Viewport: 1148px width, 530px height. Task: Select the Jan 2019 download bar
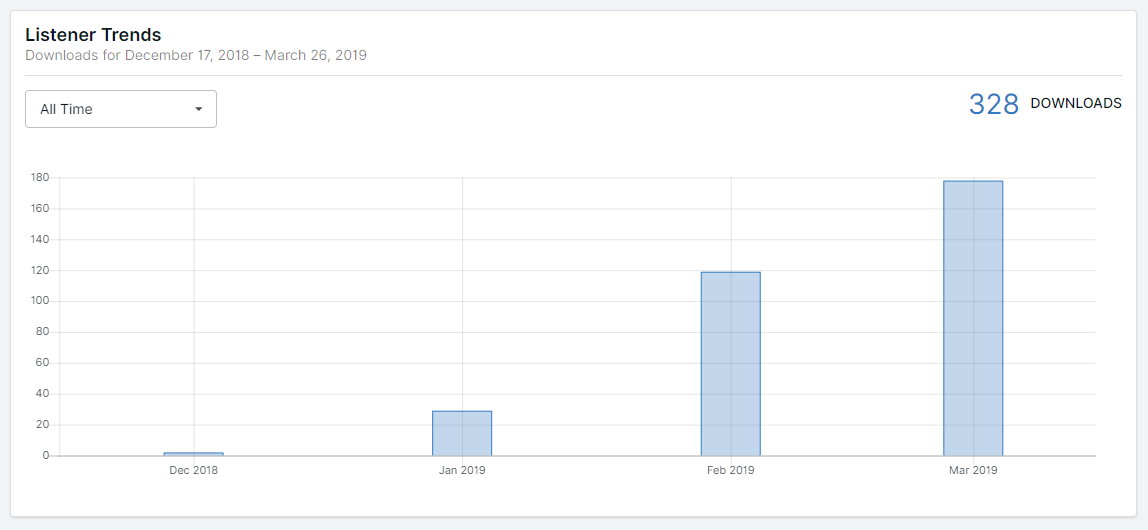462,433
